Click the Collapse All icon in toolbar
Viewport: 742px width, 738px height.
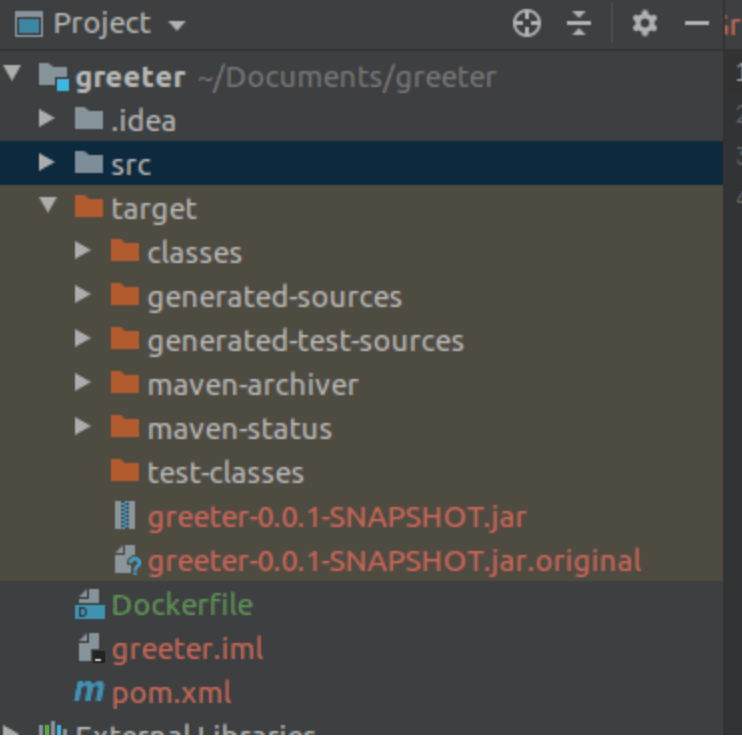click(579, 24)
